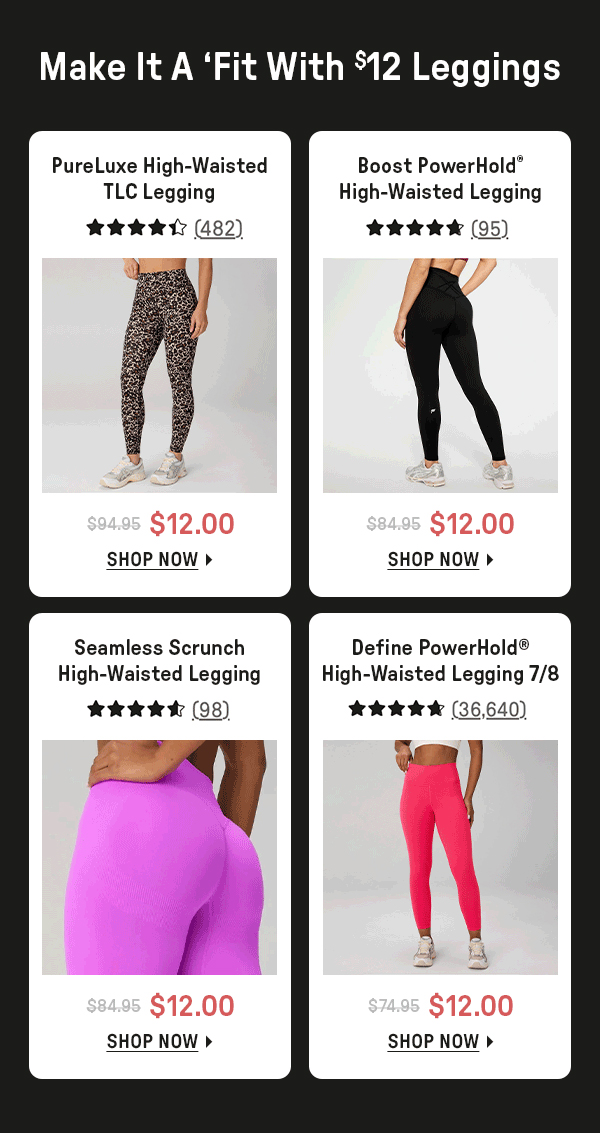Click the star rating icons under Seamless Scrunch
600x1133 pixels.
pos(136,710)
